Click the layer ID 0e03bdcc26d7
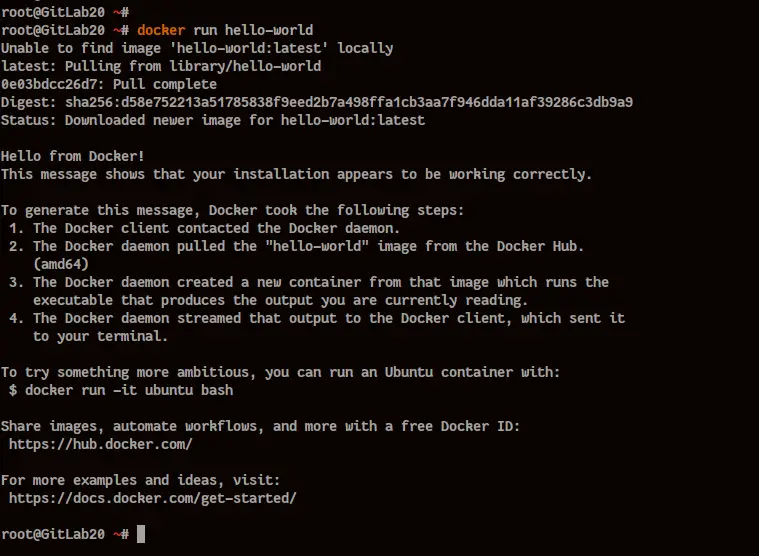The width and height of the screenshot is (759, 556). (52, 84)
